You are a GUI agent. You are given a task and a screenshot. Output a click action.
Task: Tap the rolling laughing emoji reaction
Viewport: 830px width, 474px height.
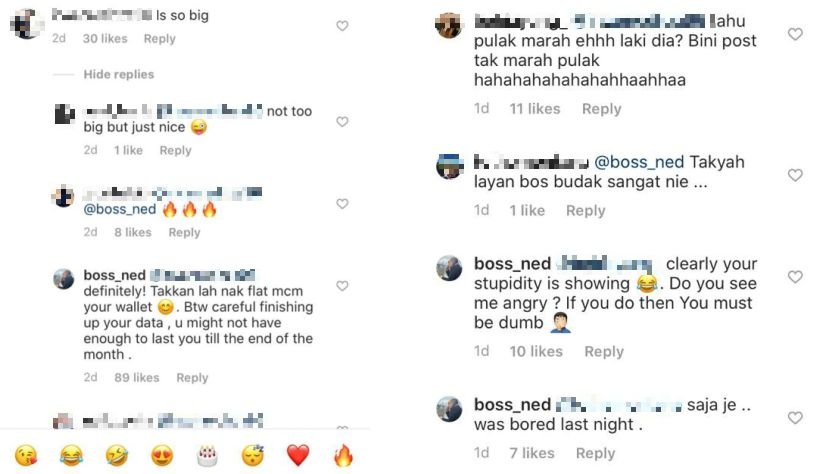tap(117, 456)
